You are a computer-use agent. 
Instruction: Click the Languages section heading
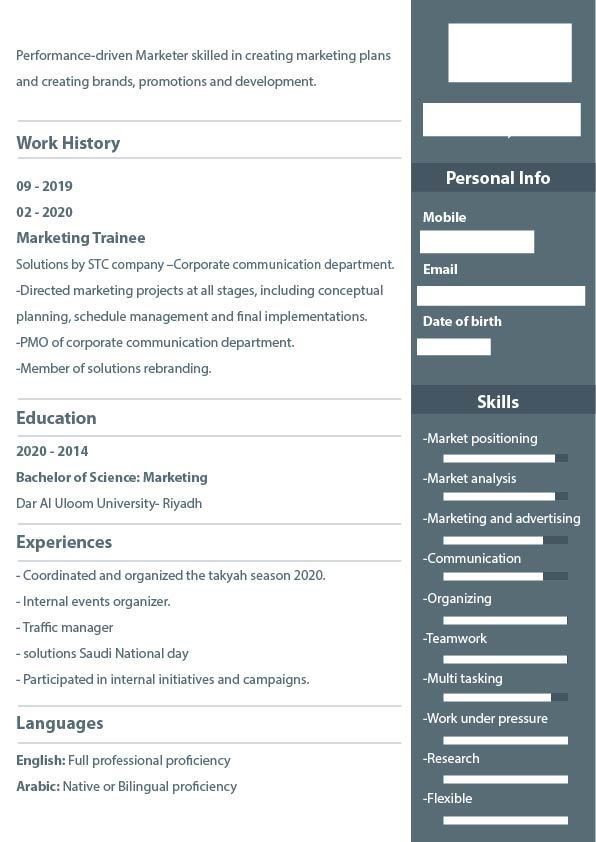click(60, 723)
